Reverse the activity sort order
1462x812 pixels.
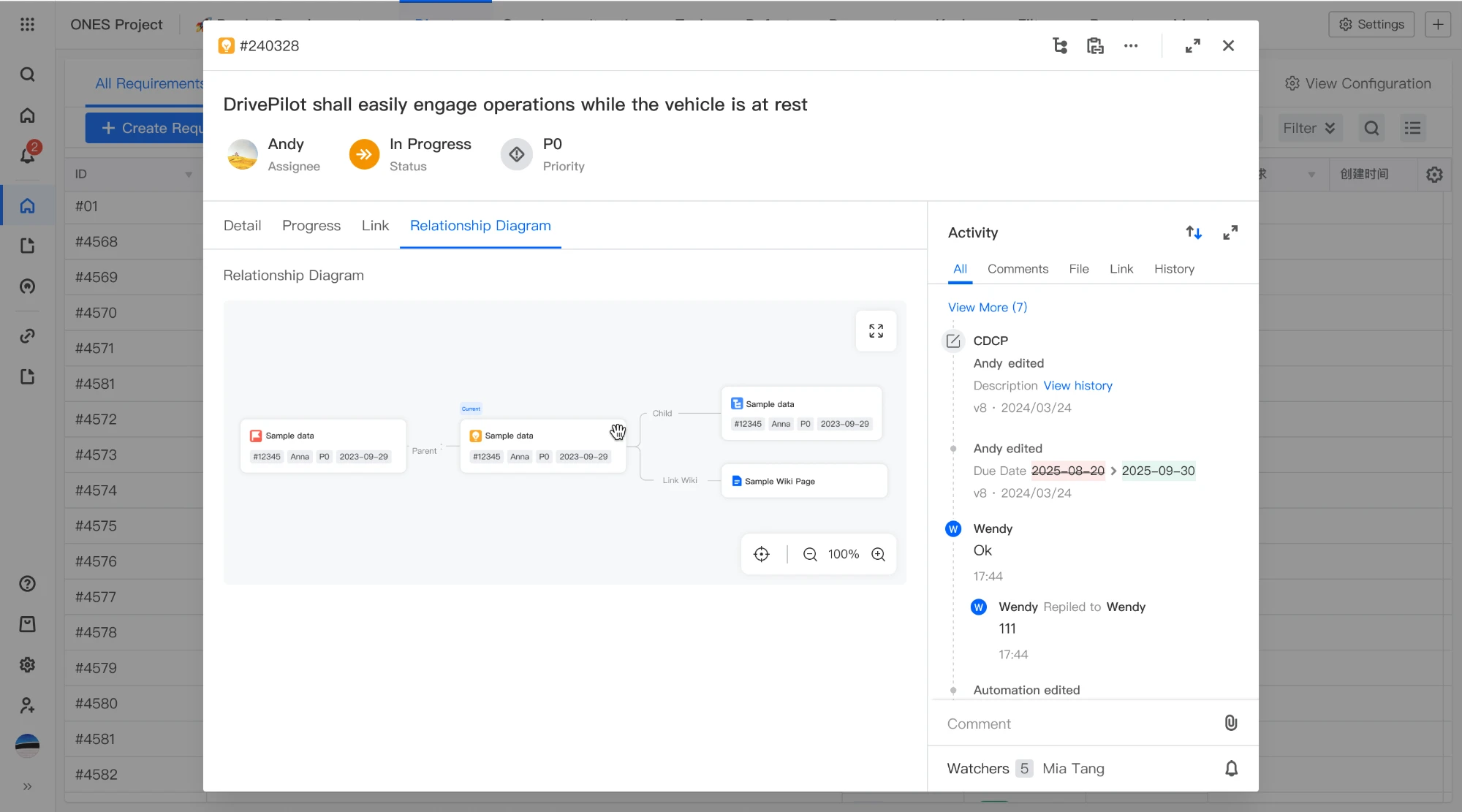click(1194, 232)
